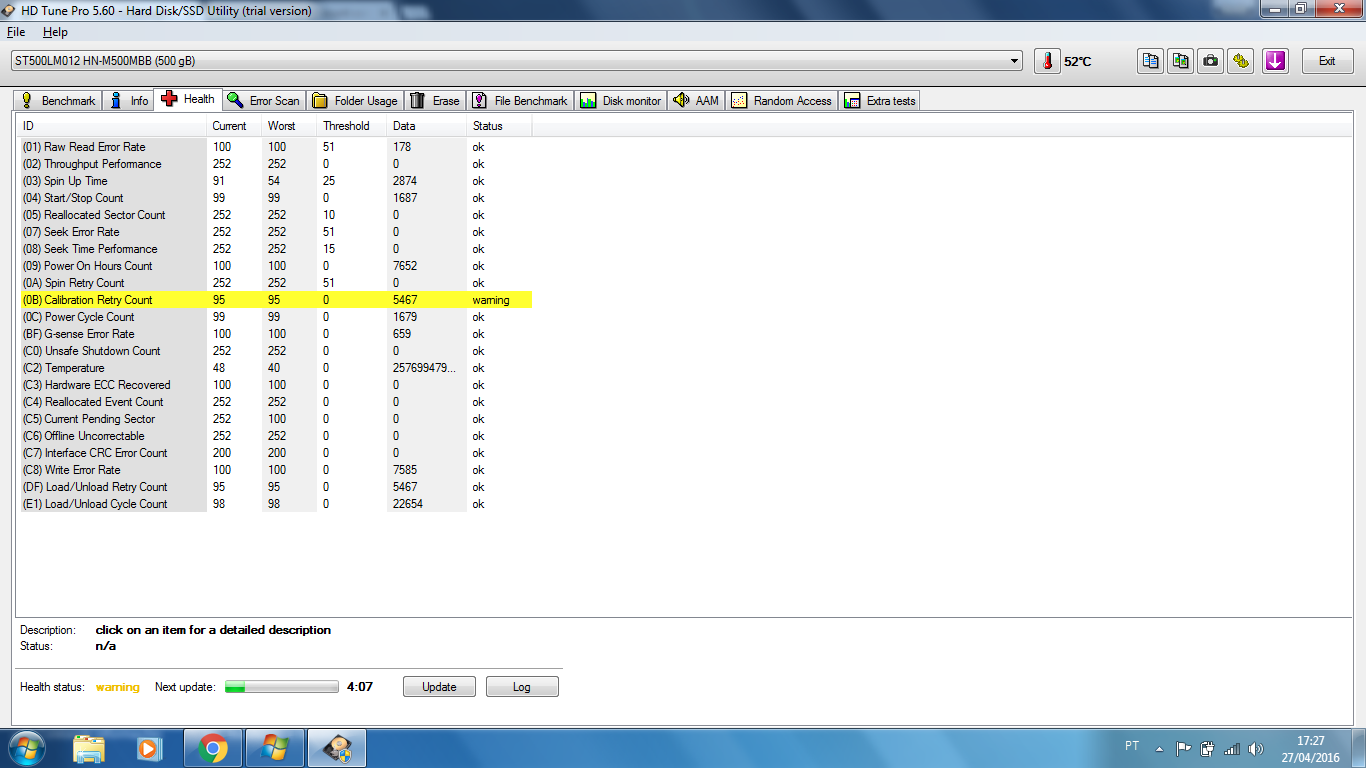Select the (C8) Write Error Rate row

pos(274,470)
